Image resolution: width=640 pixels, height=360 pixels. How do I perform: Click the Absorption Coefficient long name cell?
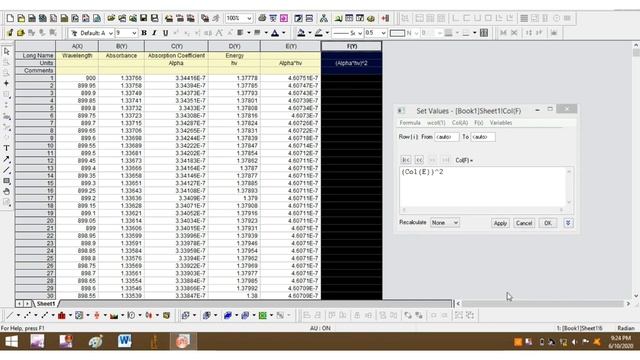pyautogui.click(x=176, y=56)
